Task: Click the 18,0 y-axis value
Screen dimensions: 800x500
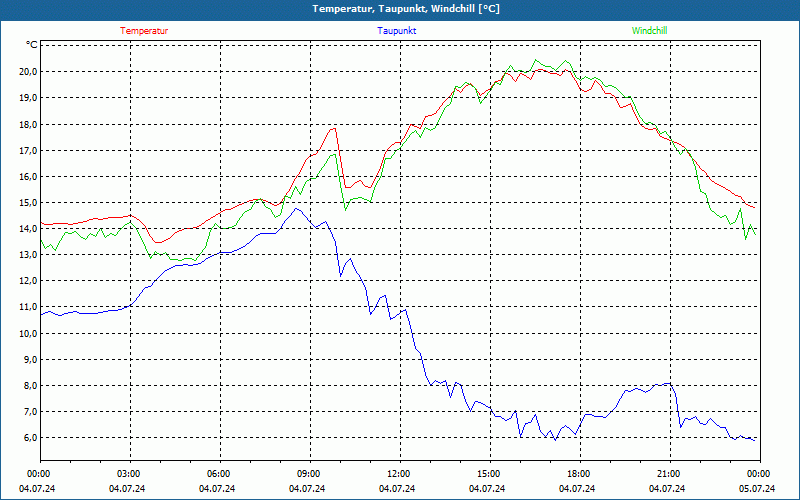Action: point(29,124)
